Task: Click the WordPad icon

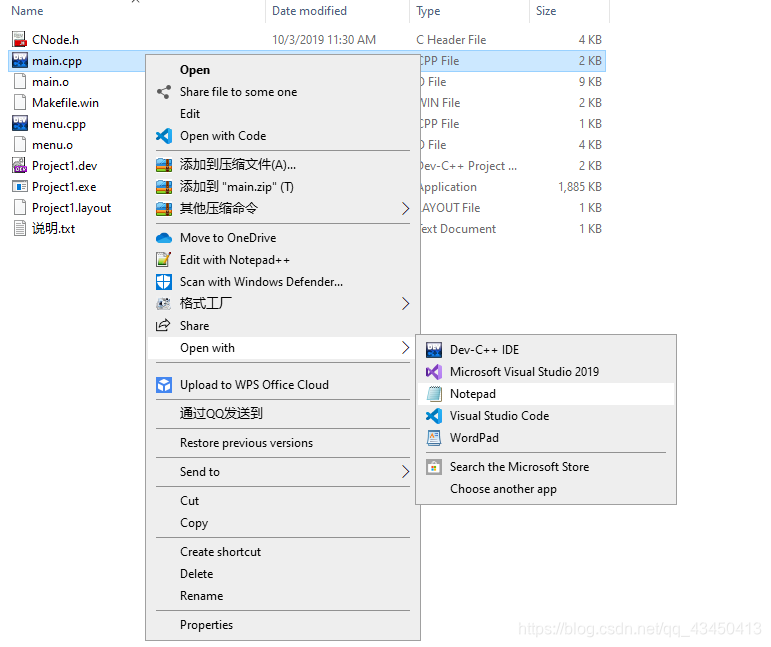Action: (434, 438)
